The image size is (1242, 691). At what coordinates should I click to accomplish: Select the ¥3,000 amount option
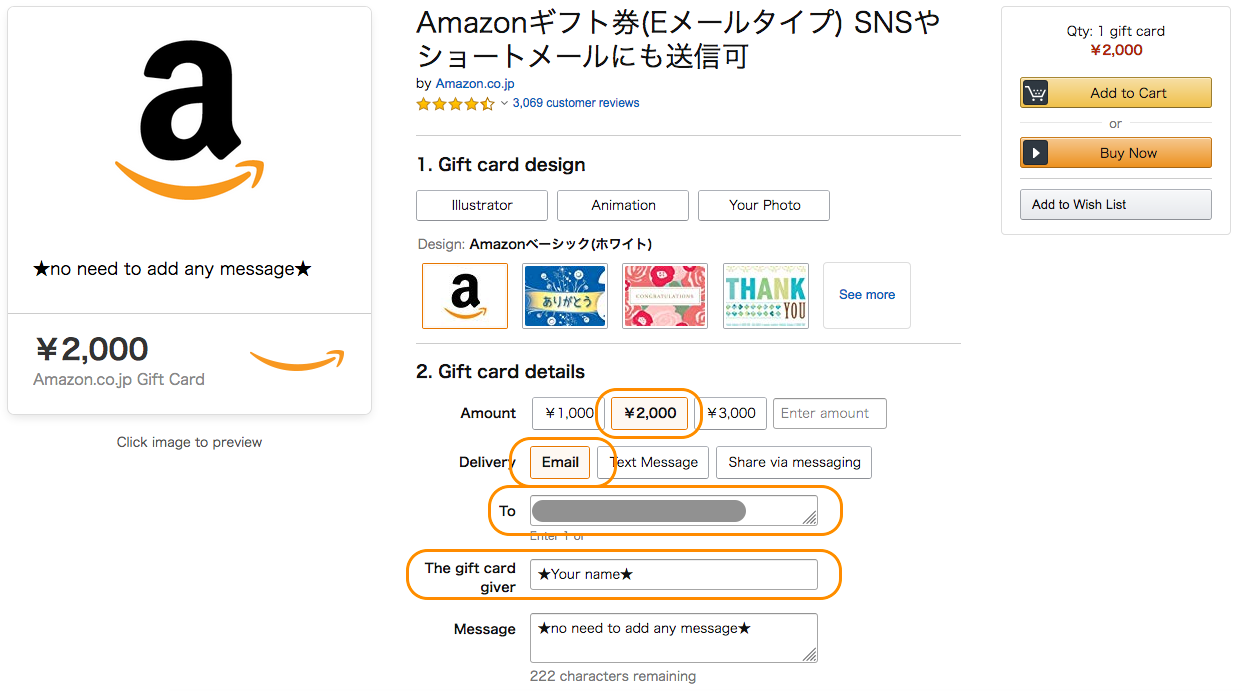tap(733, 413)
